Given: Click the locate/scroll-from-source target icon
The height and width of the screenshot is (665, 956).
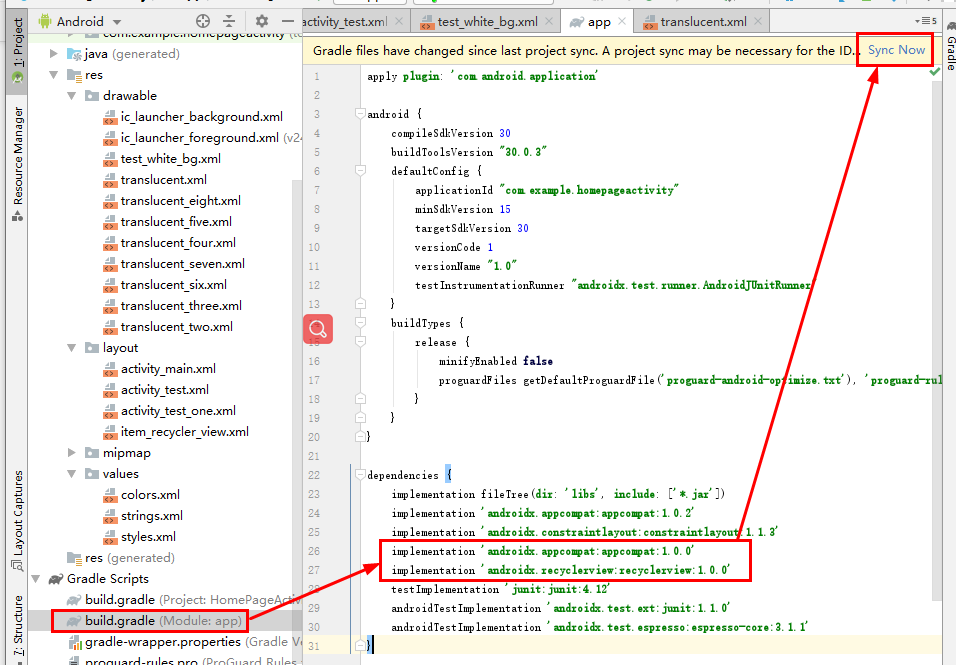Looking at the screenshot, I should point(203,21).
